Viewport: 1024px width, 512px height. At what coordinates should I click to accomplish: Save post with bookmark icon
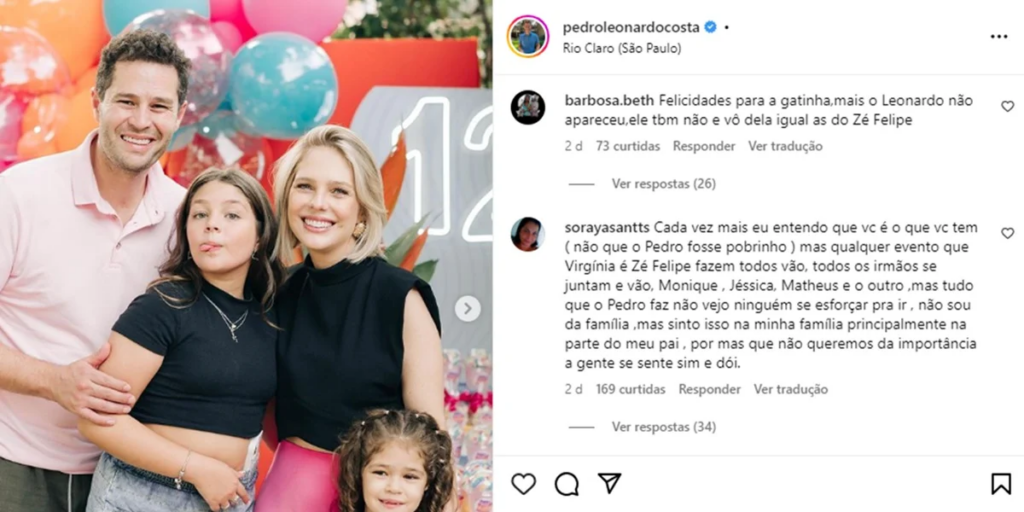click(x=1000, y=484)
